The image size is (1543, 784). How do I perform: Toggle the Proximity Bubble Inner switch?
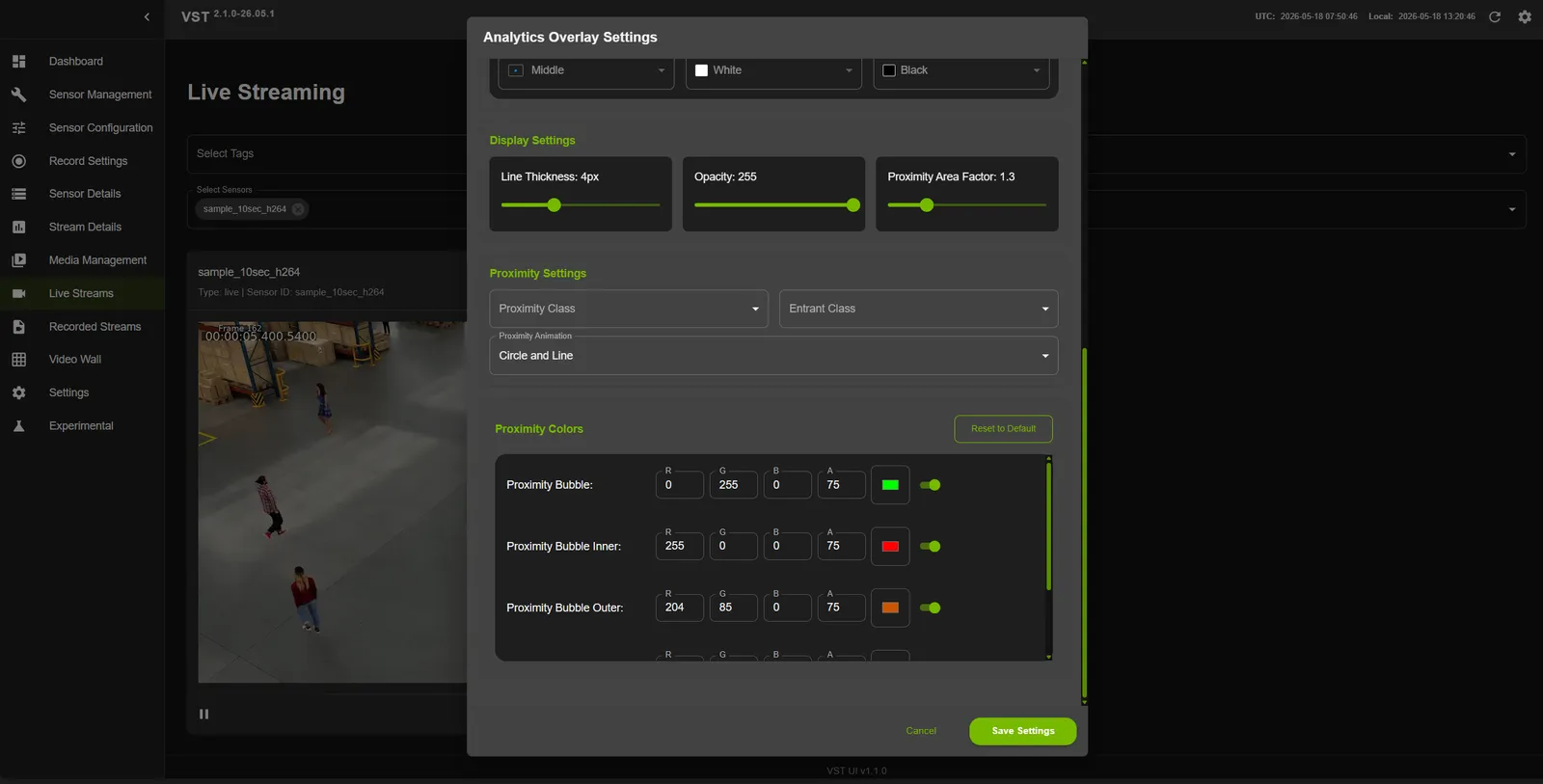click(931, 547)
